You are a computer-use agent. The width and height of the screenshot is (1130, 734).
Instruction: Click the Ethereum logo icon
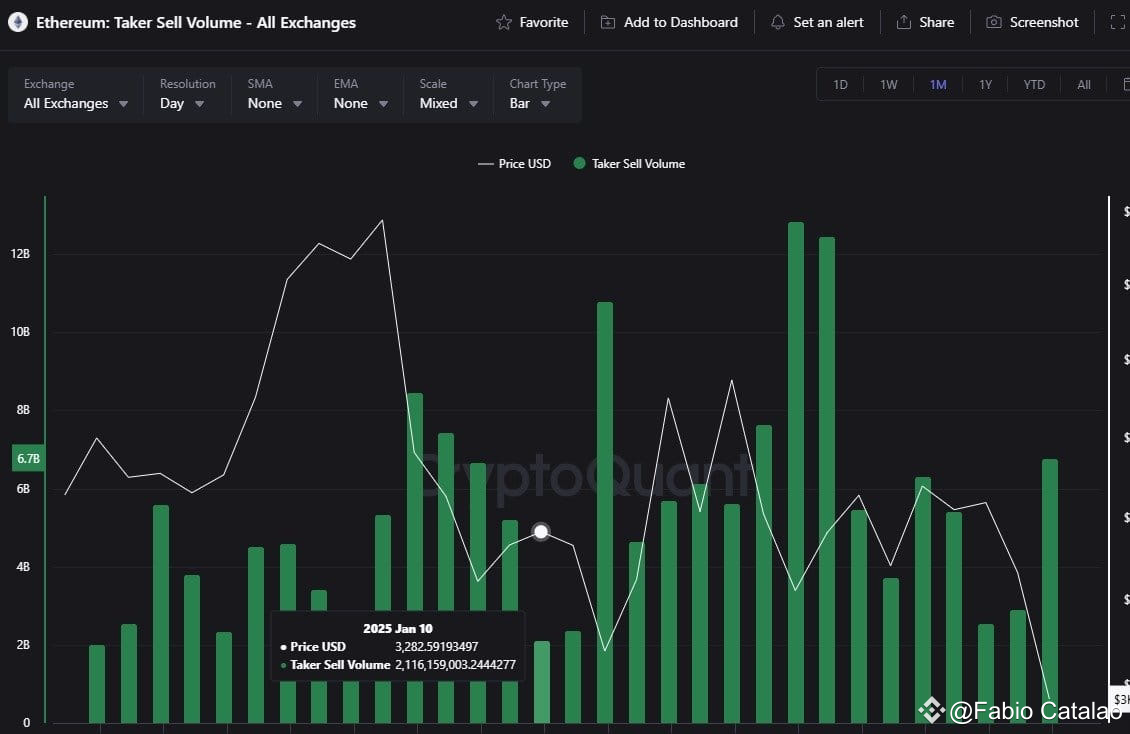pos(18,22)
